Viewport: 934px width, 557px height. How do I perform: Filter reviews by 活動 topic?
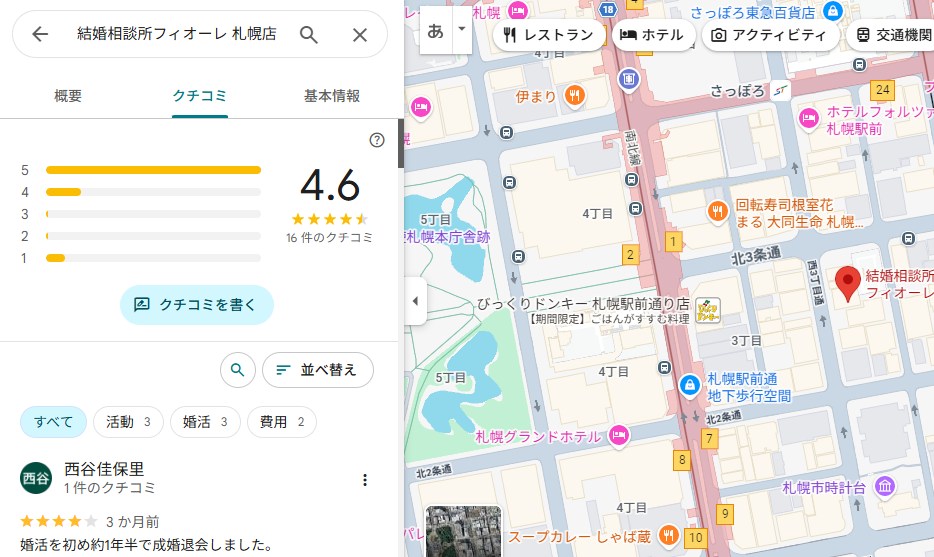(x=128, y=422)
